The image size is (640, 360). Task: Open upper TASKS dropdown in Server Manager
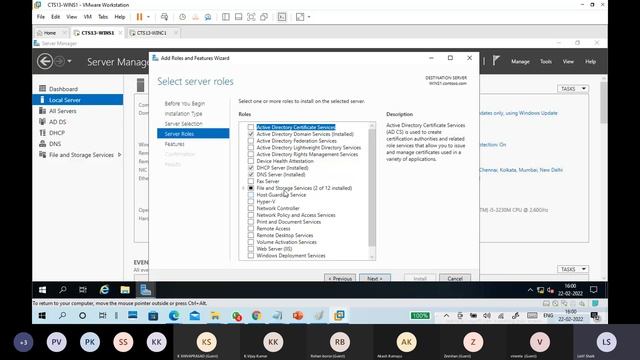(x=573, y=89)
